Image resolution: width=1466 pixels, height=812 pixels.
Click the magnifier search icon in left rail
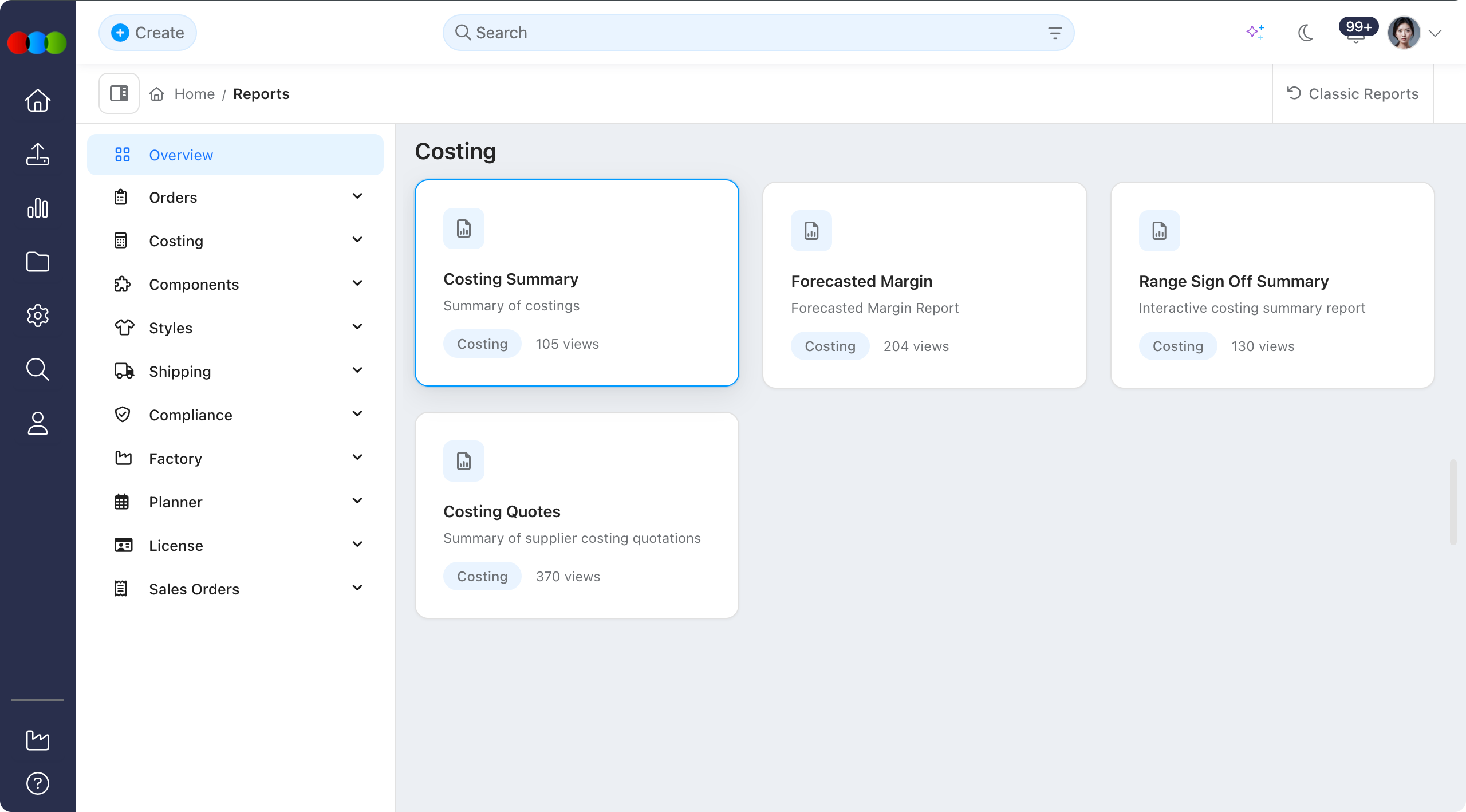38,369
